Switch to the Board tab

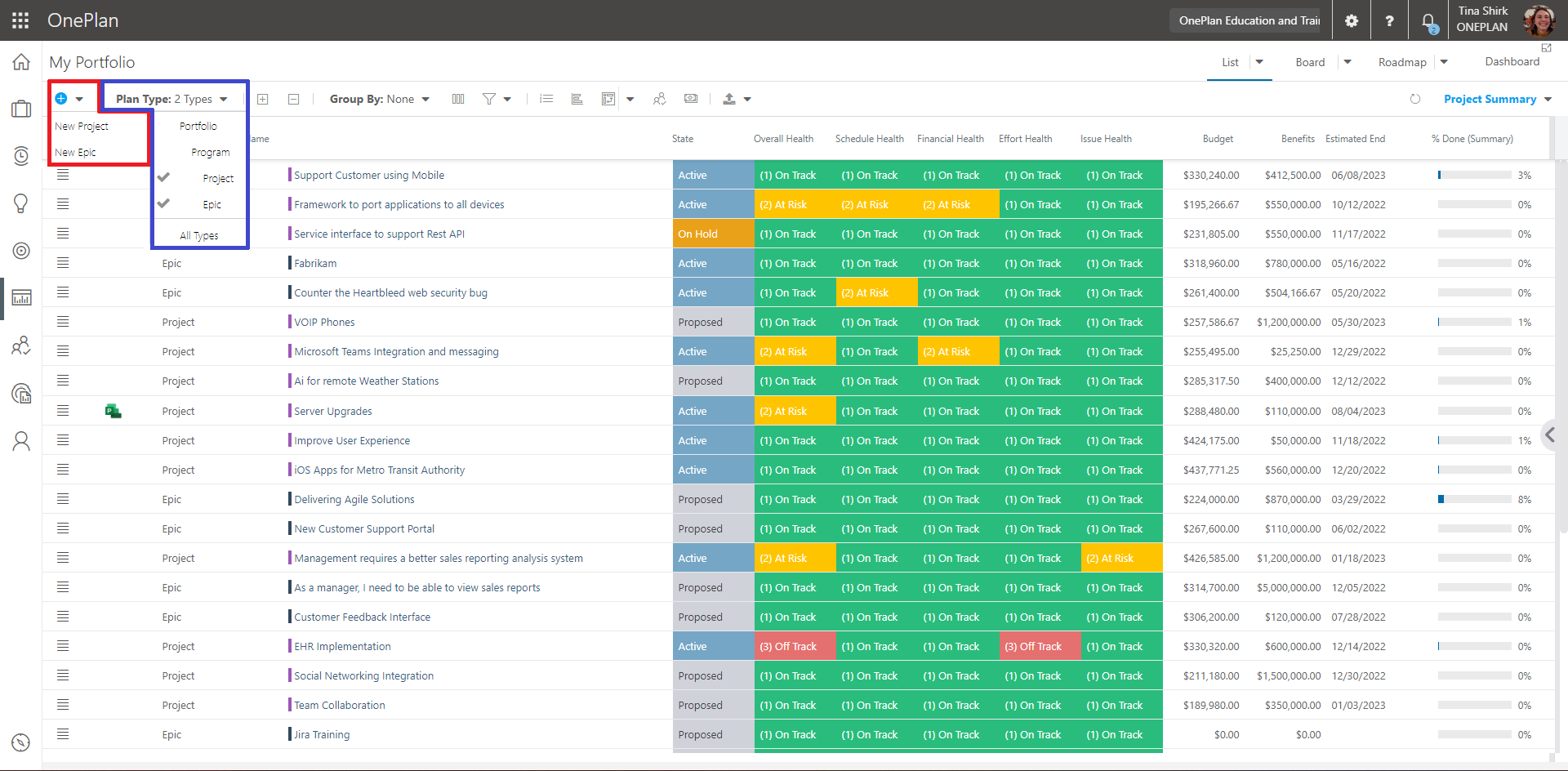1310,62
